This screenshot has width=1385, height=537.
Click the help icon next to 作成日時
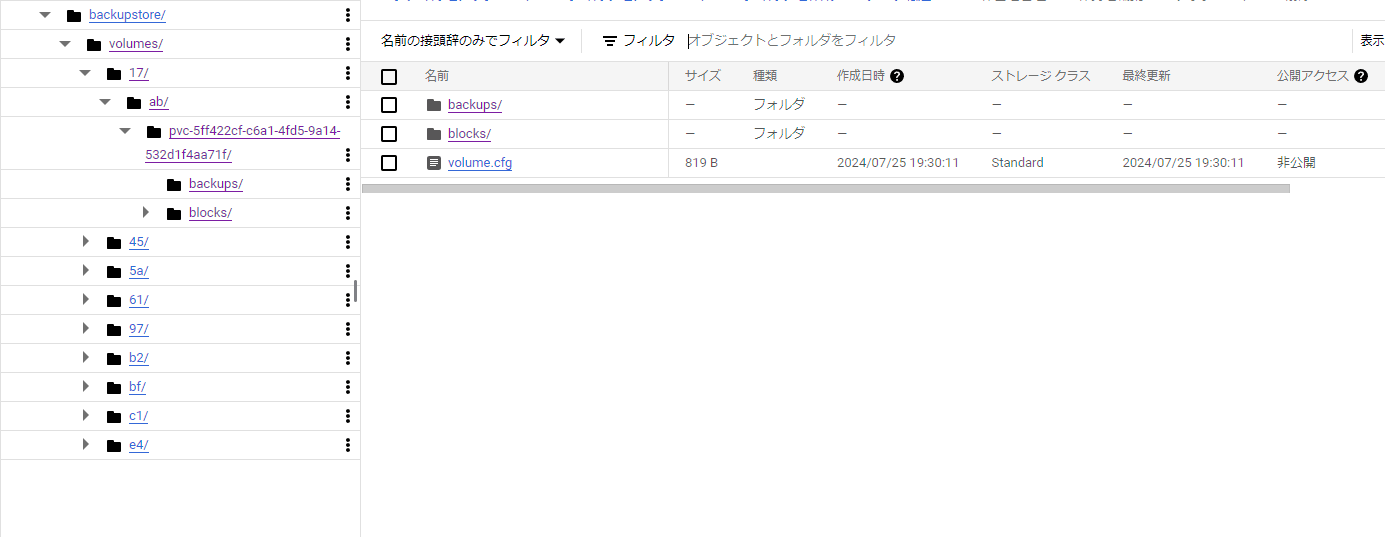tap(897, 76)
